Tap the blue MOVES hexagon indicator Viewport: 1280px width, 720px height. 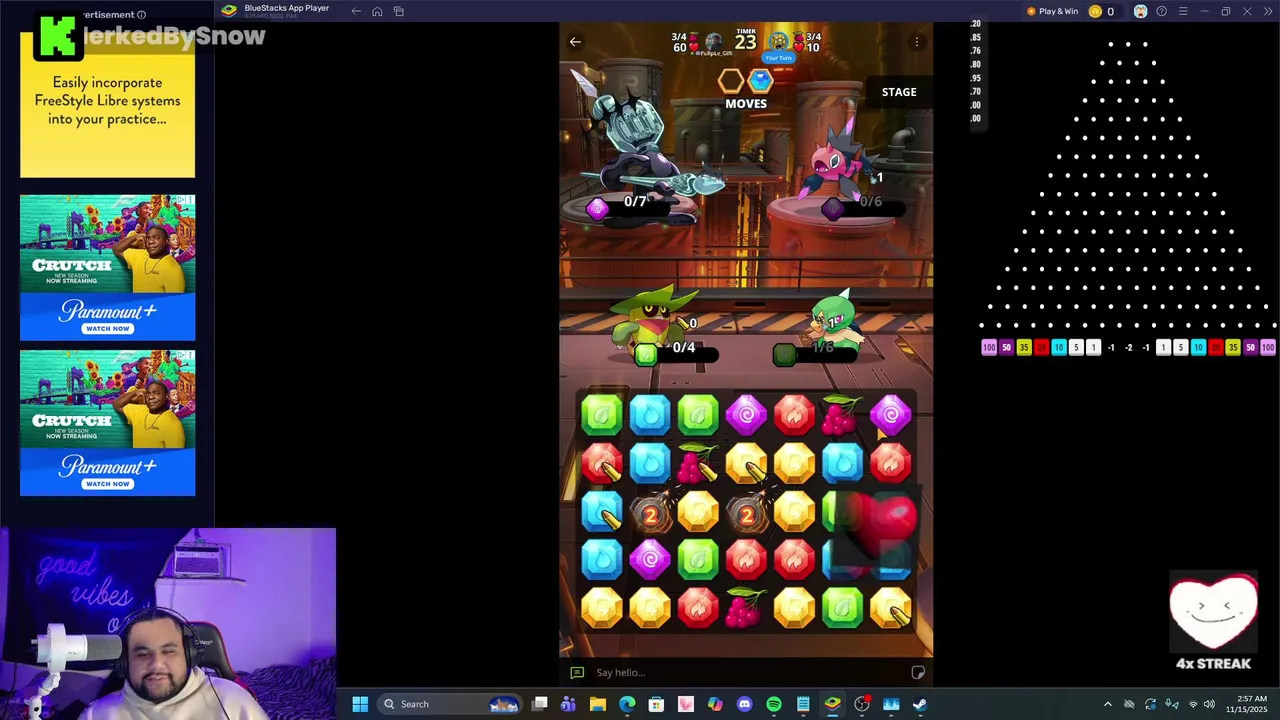click(x=761, y=81)
